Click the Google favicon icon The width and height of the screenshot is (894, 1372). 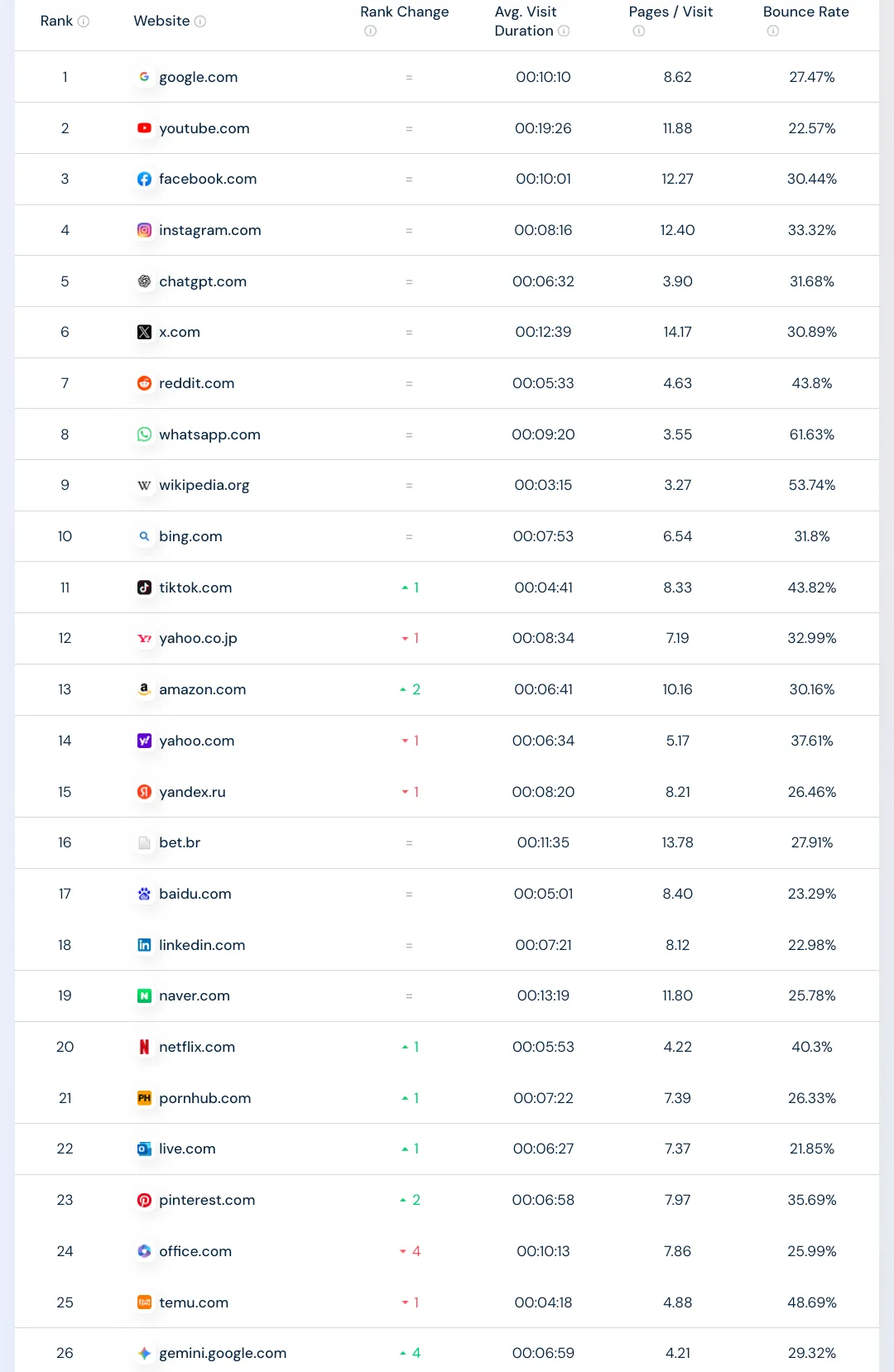(144, 77)
